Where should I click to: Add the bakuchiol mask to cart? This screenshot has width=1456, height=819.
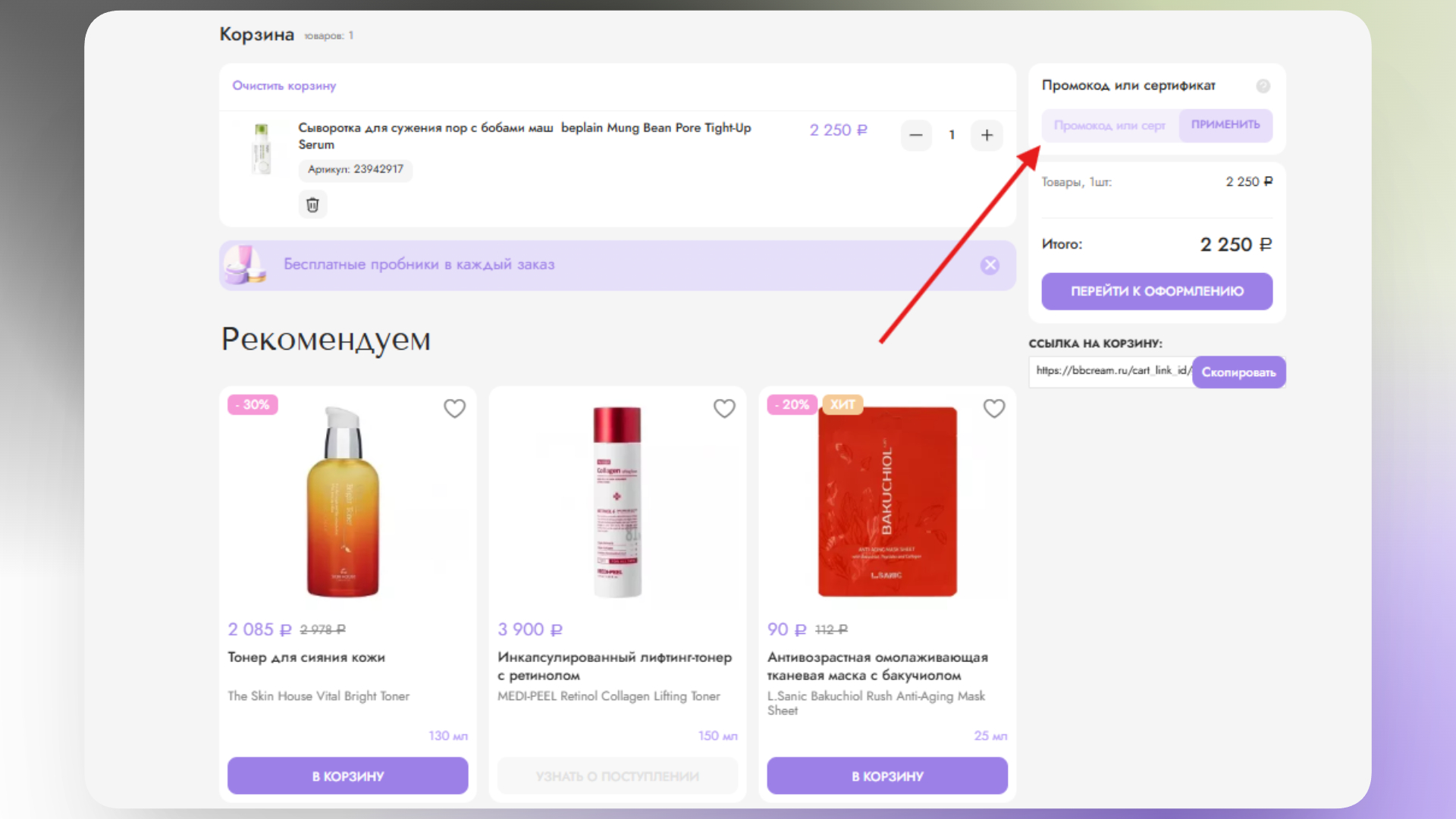point(887,776)
